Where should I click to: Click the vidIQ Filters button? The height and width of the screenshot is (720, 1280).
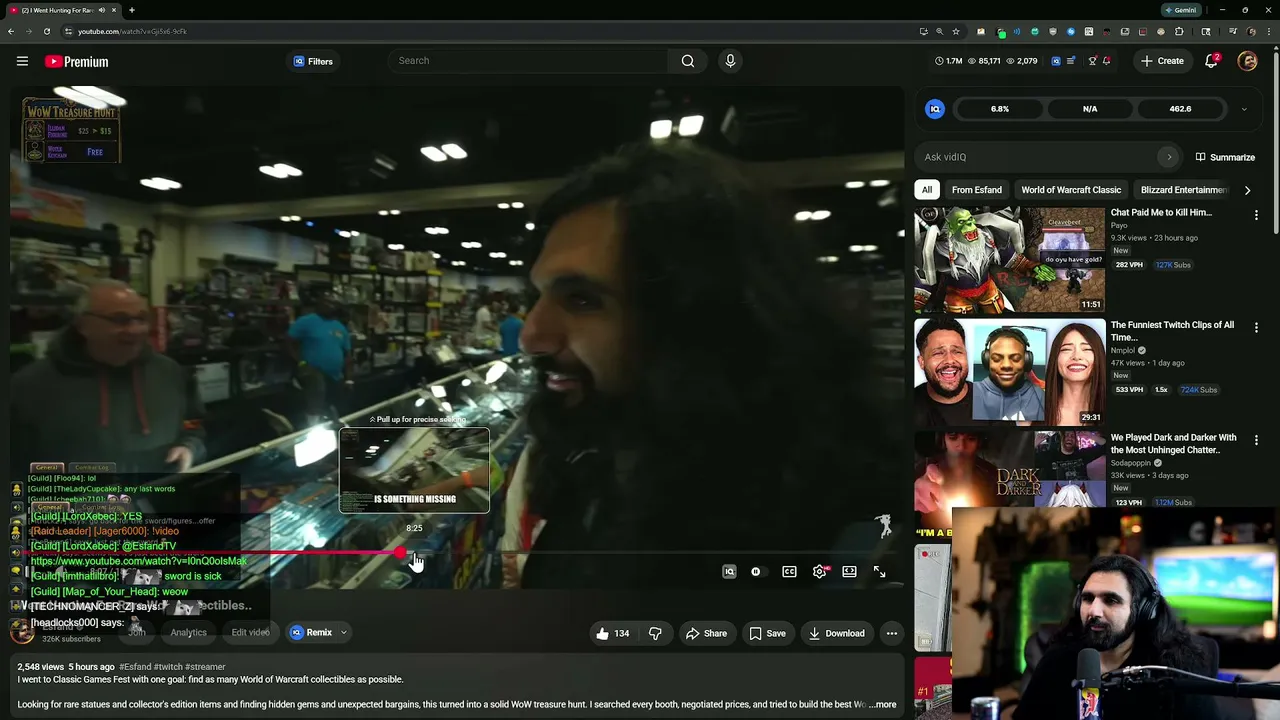pyautogui.click(x=313, y=61)
